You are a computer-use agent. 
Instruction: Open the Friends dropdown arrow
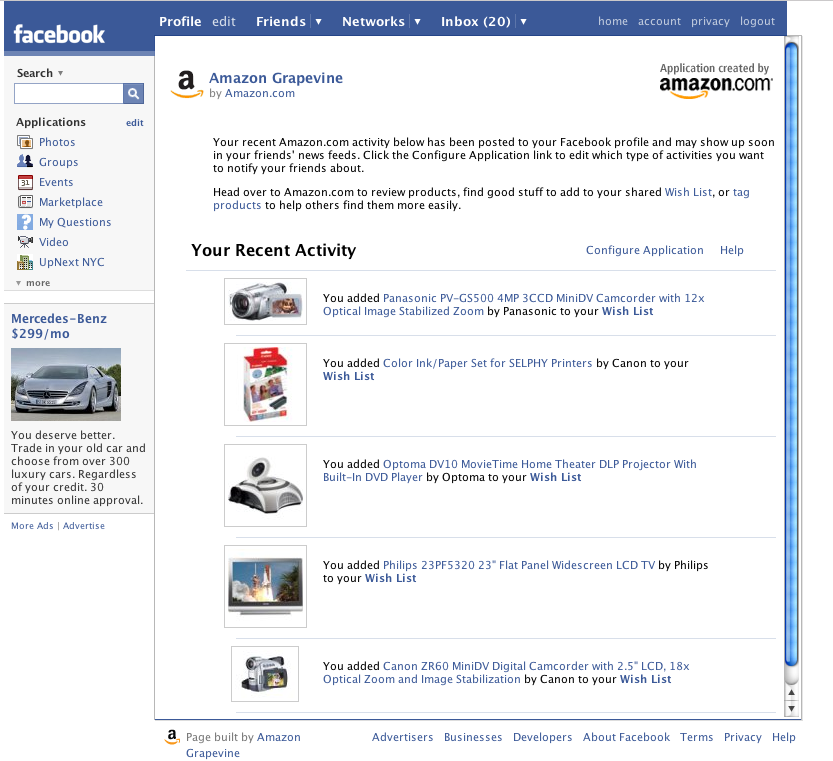318,22
